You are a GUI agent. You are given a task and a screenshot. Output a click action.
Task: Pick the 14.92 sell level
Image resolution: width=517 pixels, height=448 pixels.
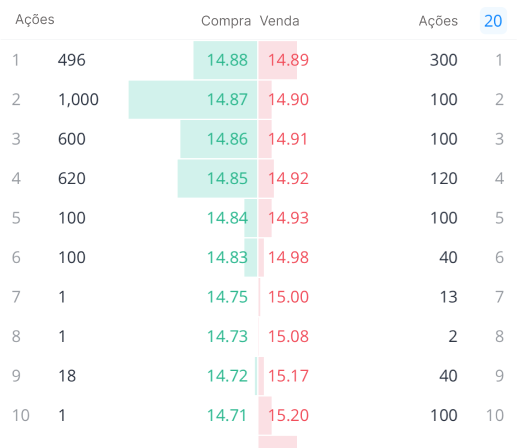point(288,178)
